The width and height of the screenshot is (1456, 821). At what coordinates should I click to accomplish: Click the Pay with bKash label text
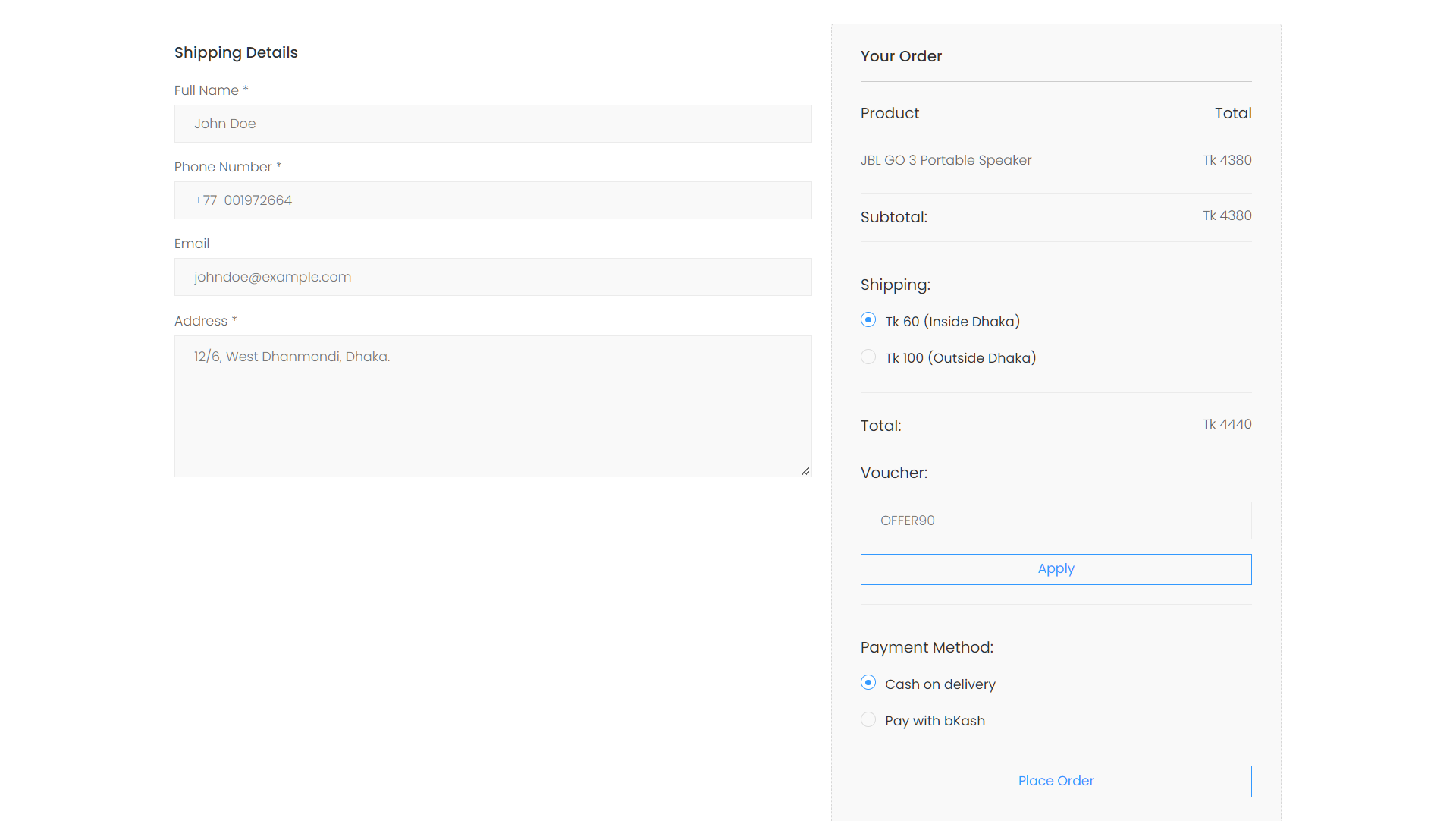click(934, 721)
